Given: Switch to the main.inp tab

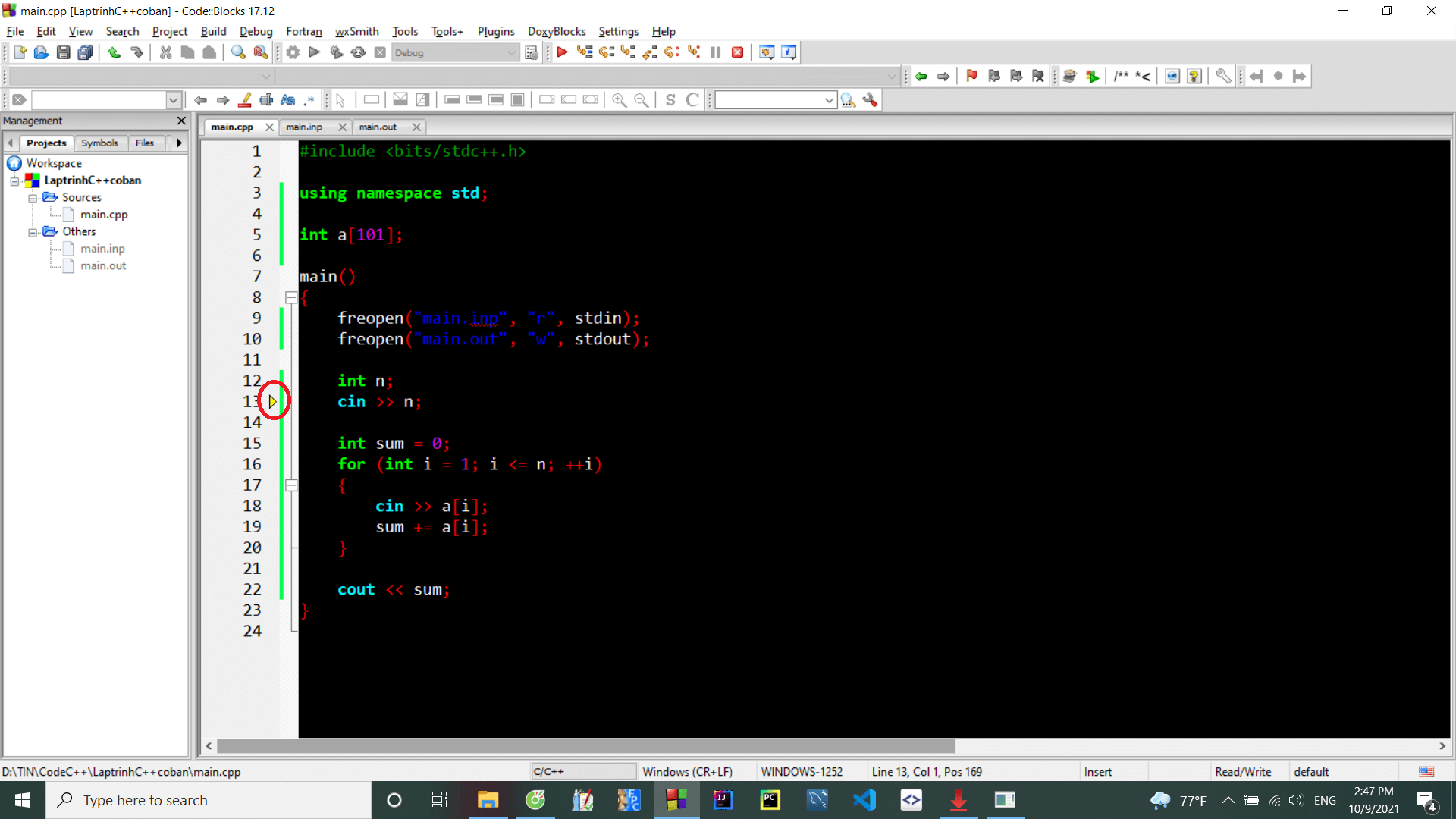Looking at the screenshot, I should 303,127.
